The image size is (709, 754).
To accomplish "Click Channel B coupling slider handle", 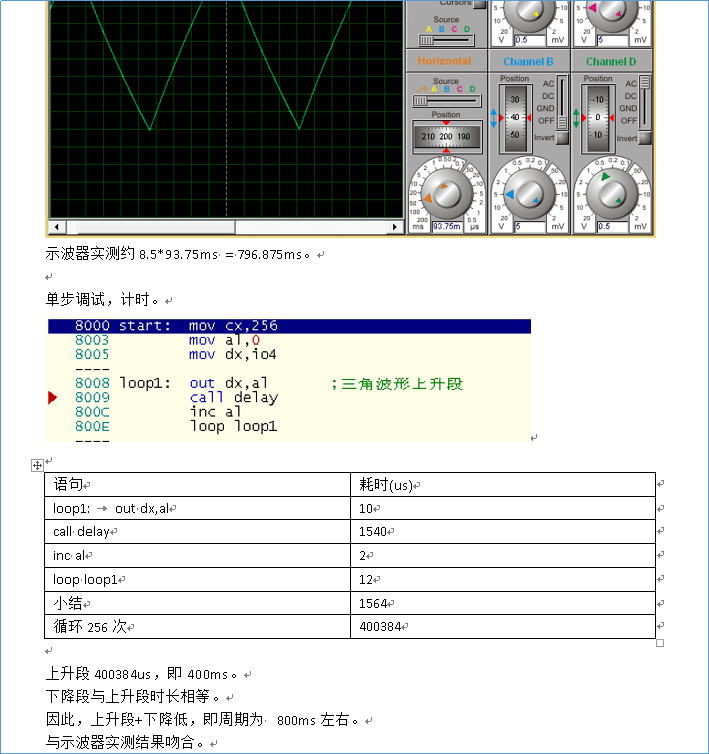I will coord(562,122).
